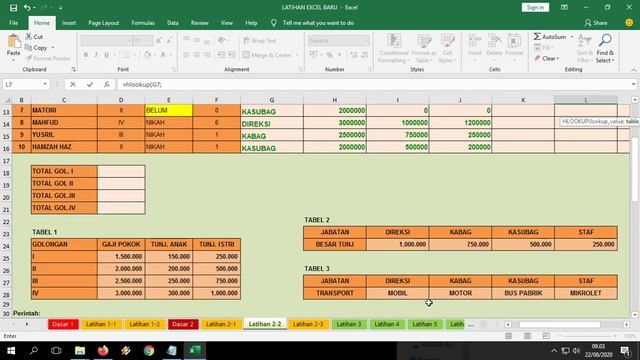
Task: Open the File menu tab
Action: tap(13, 23)
